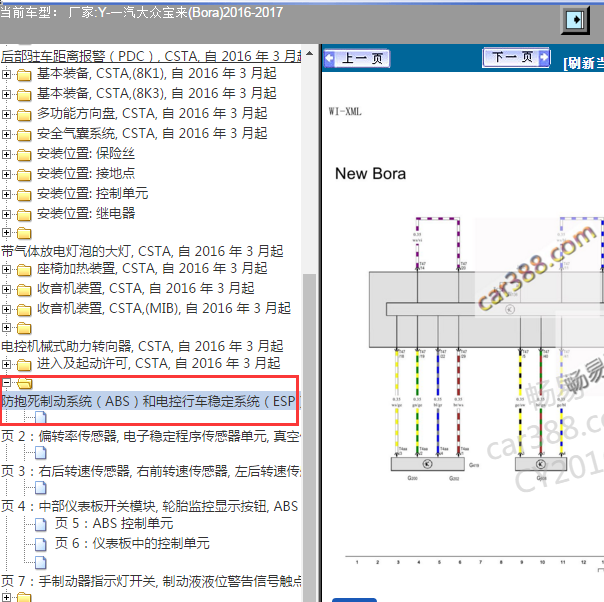The width and height of the screenshot is (604, 602).
Task: Click folder icon beside 收音机装置 (MIB)
Action: 24,309
